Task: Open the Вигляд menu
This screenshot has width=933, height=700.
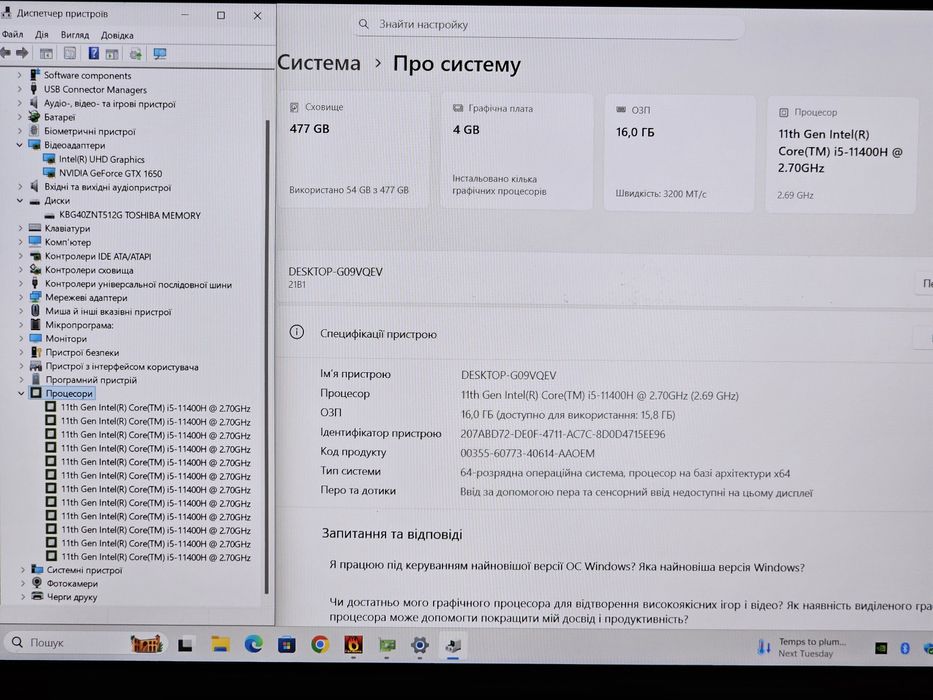Action: tap(74, 35)
